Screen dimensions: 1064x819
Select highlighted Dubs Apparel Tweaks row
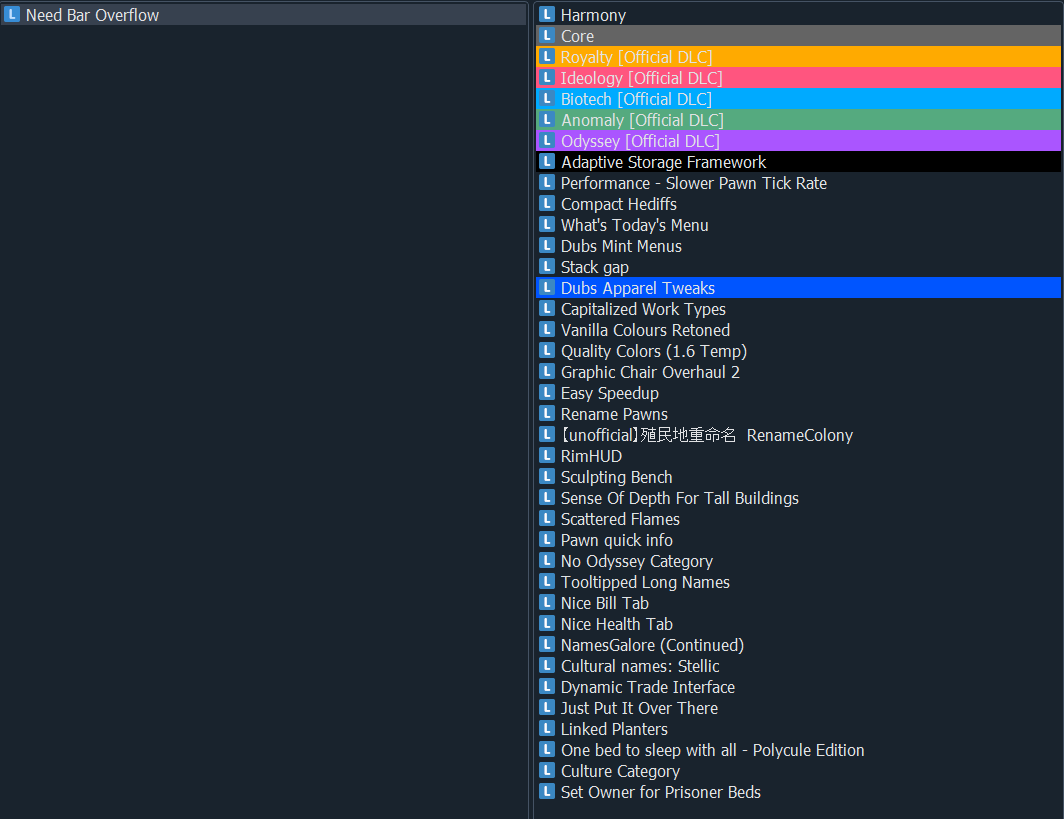(x=799, y=288)
